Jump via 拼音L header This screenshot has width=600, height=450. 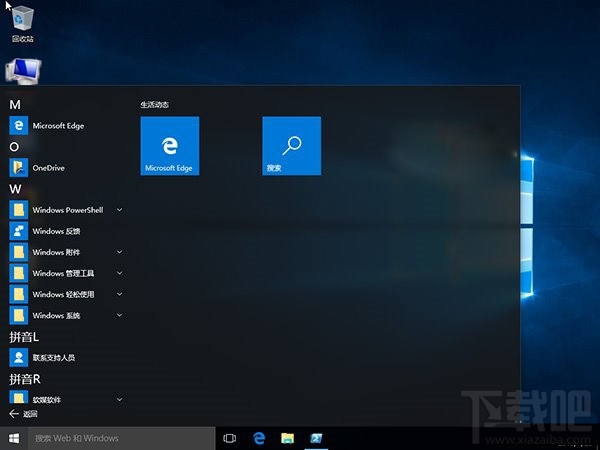[x=24, y=337]
